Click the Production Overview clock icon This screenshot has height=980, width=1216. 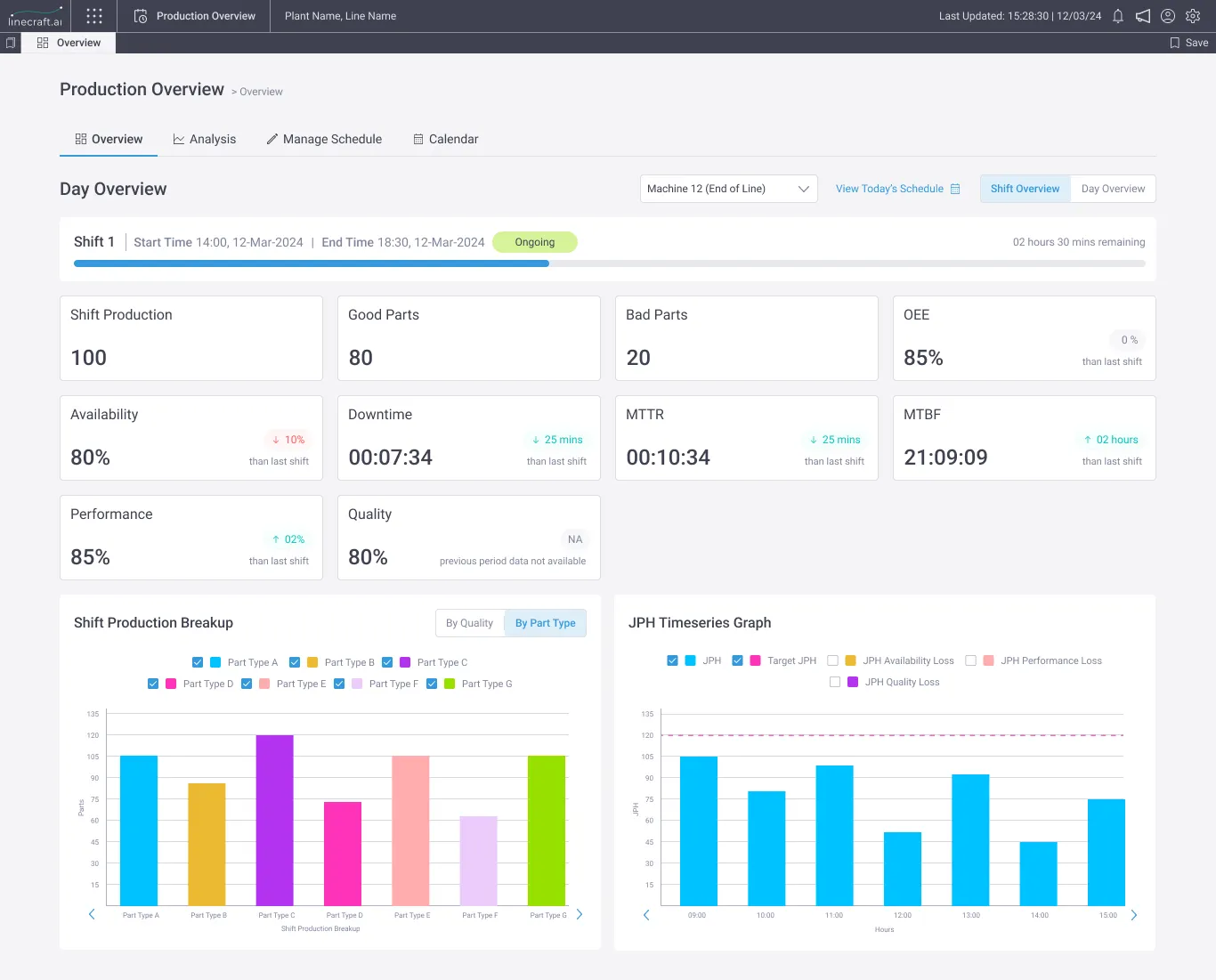click(x=141, y=16)
